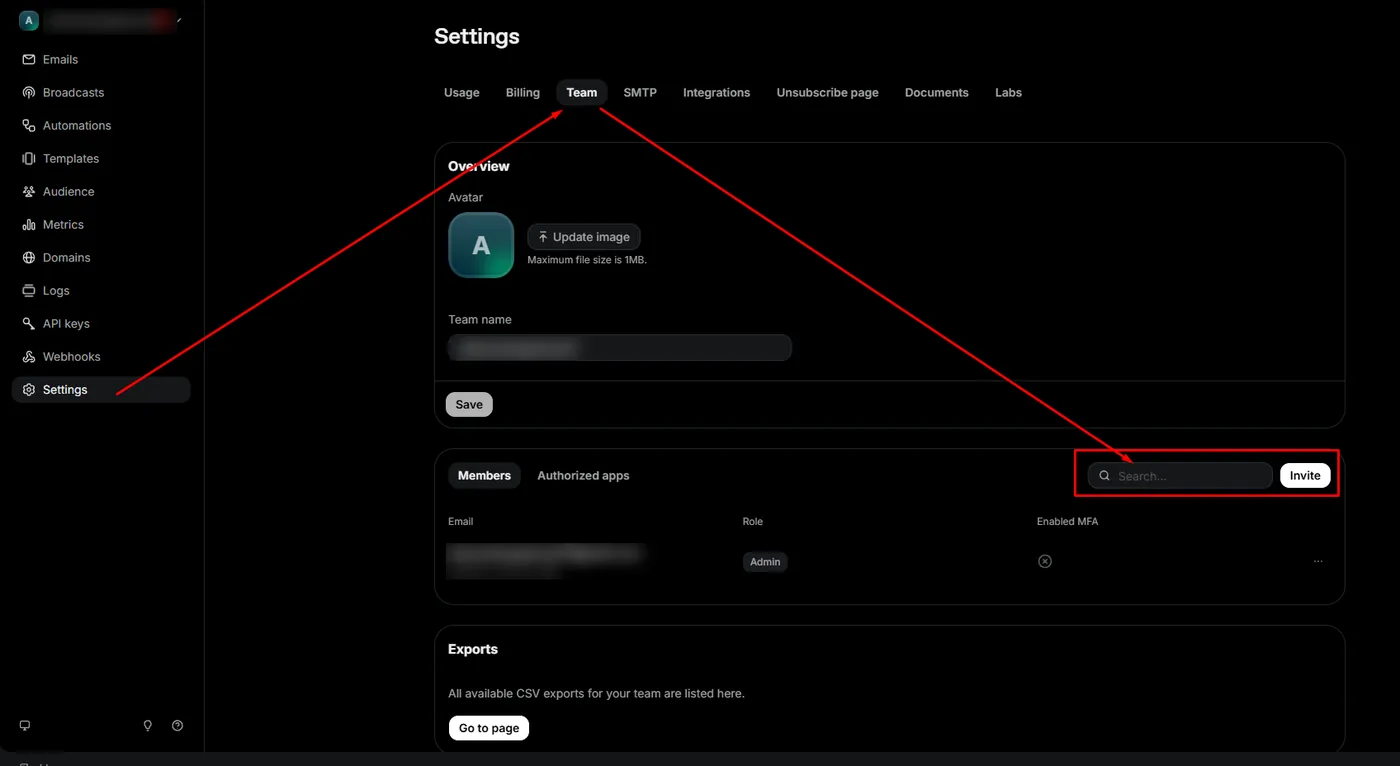Click Go to page under Exports
Image resolution: width=1400 pixels, height=766 pixels.
(x=489, y=728)
